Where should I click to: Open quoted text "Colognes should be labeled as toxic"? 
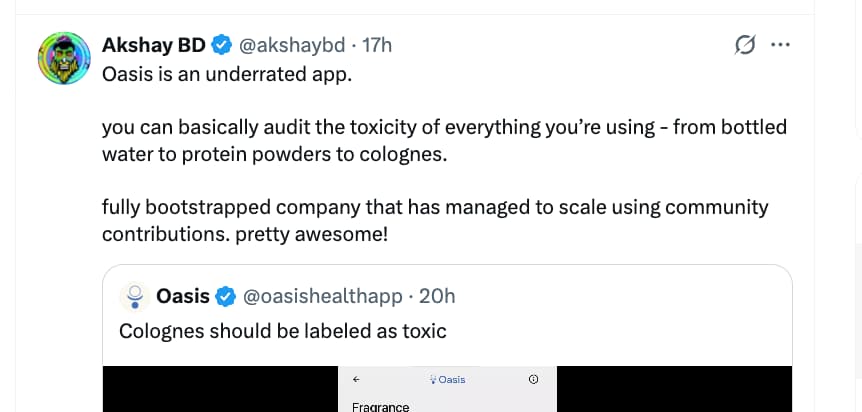(x=282, y=331)
